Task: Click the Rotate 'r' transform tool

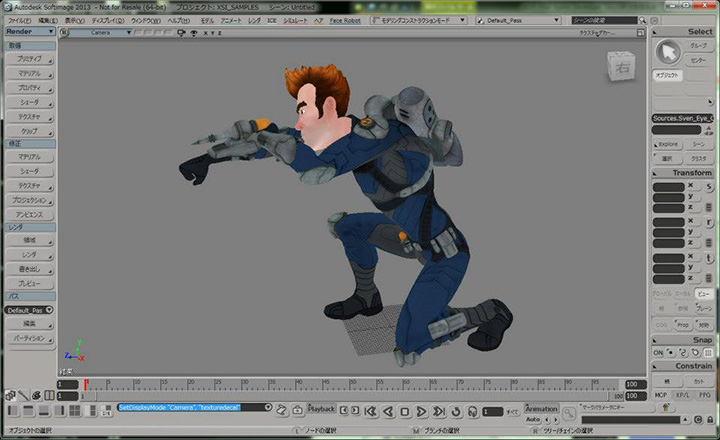Action: click(709, 222)
